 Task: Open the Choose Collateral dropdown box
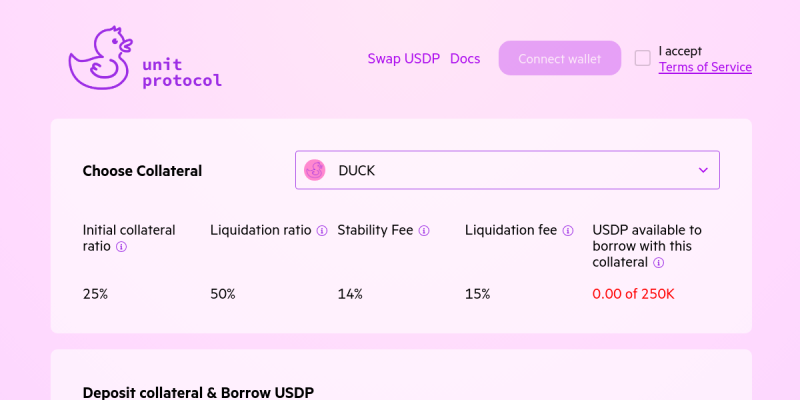pos(507,170)
